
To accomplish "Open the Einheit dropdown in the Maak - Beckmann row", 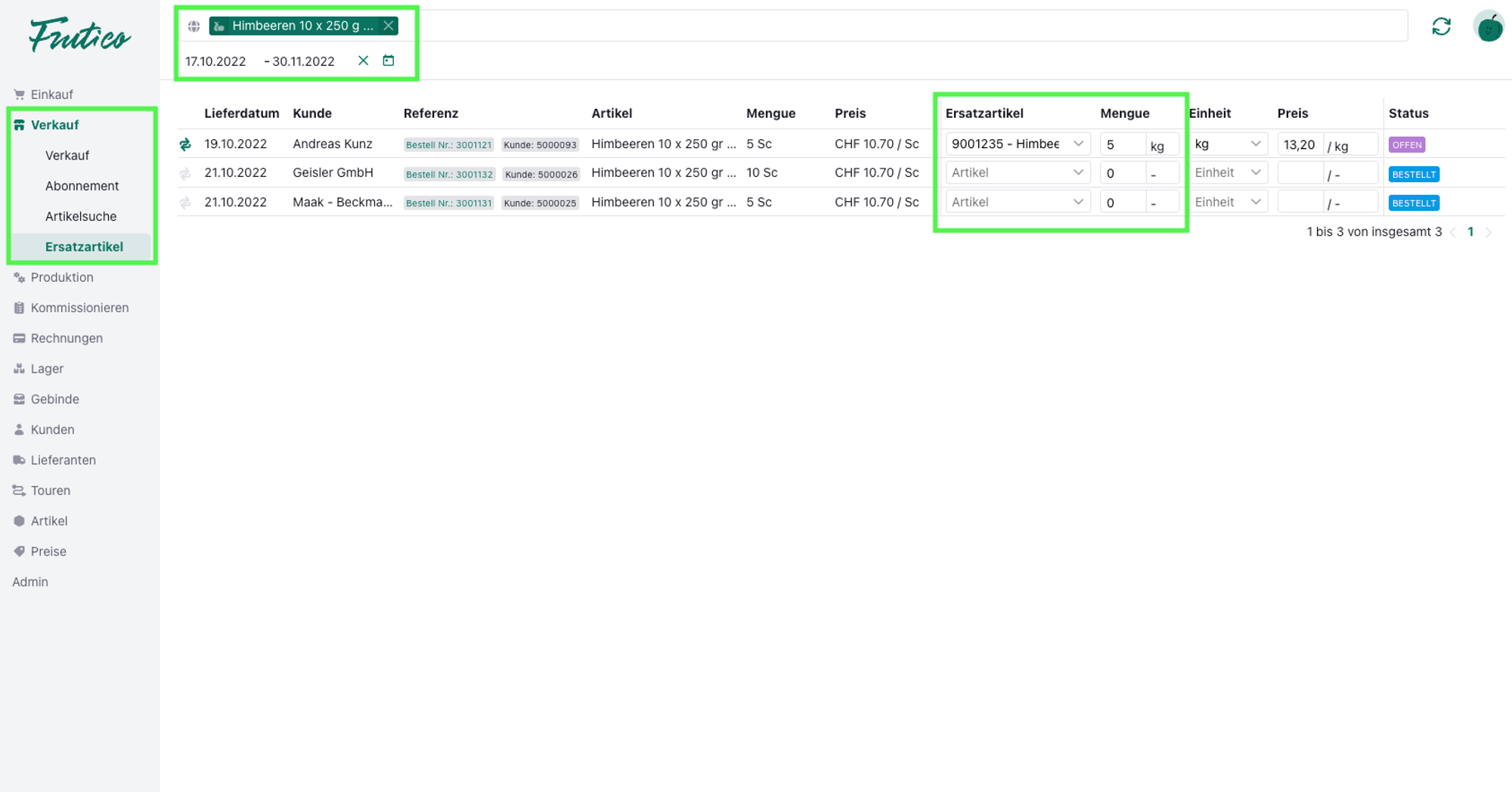I will click(x=1227, y=203).
